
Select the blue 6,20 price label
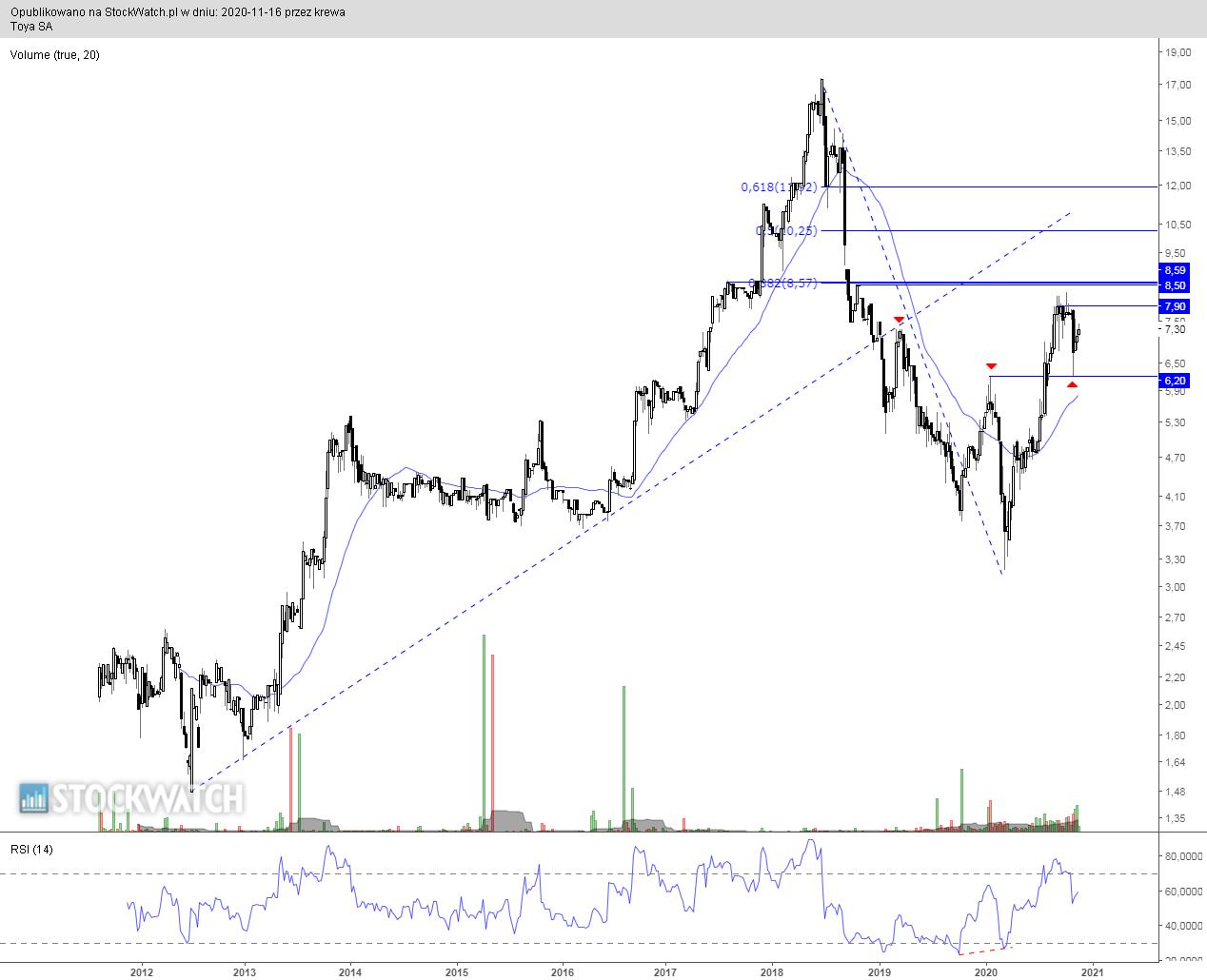[x=1174, y=380]
